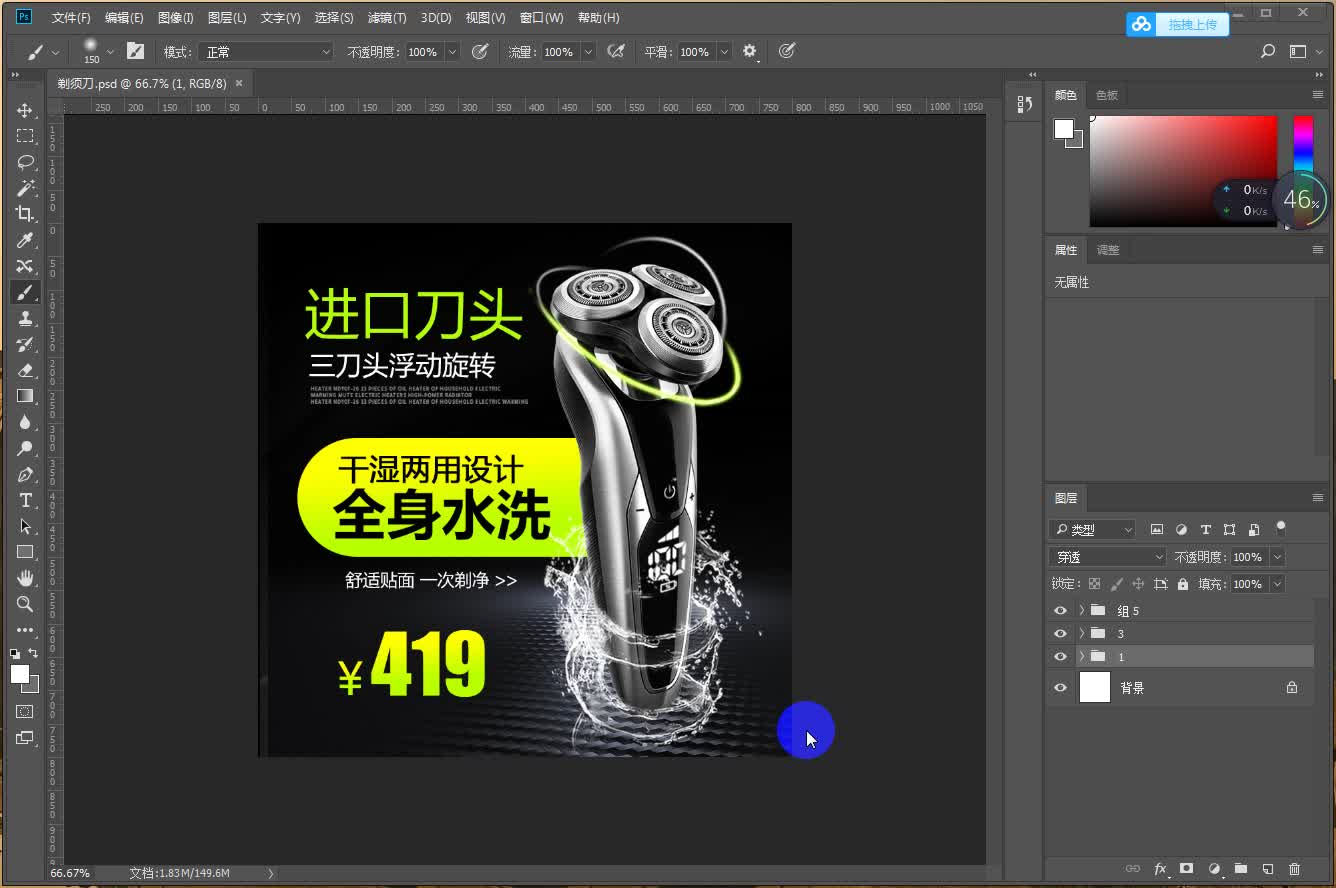Open the 图像(I) menu
This screenshot has height=888, width=1336.
[x=176, y=18]
